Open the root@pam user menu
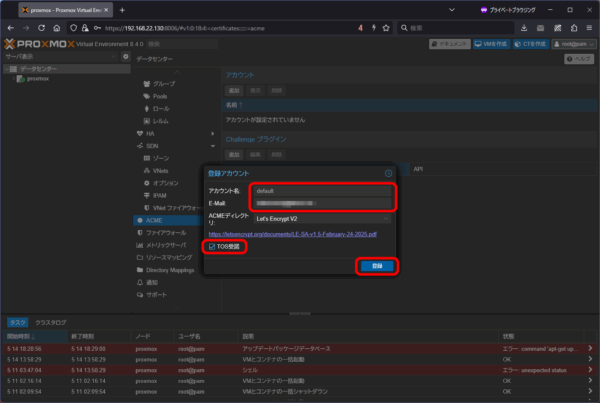This screenshot has height=403, width=600. tap(574, 44)
